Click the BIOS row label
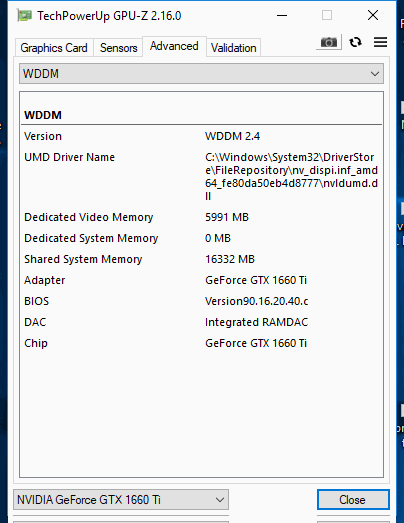The width and height of the screenshot is (404, 523). click(36, 301)
